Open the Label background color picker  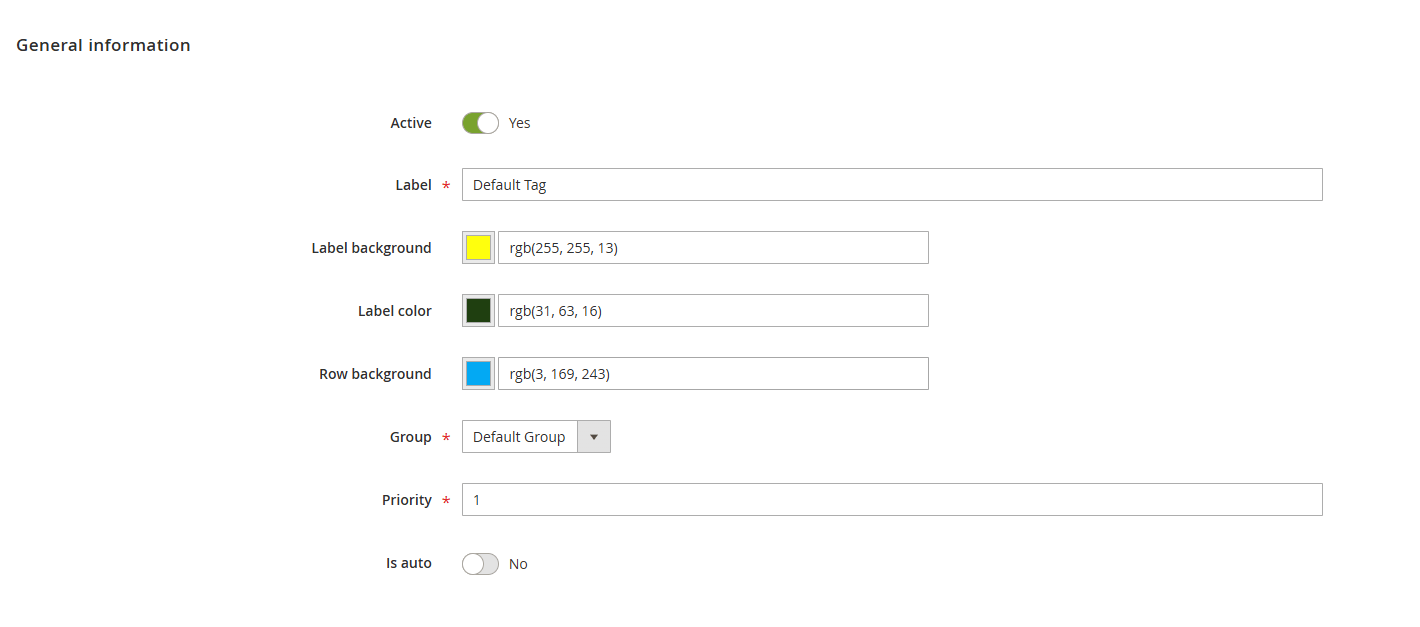pos(478,247)
